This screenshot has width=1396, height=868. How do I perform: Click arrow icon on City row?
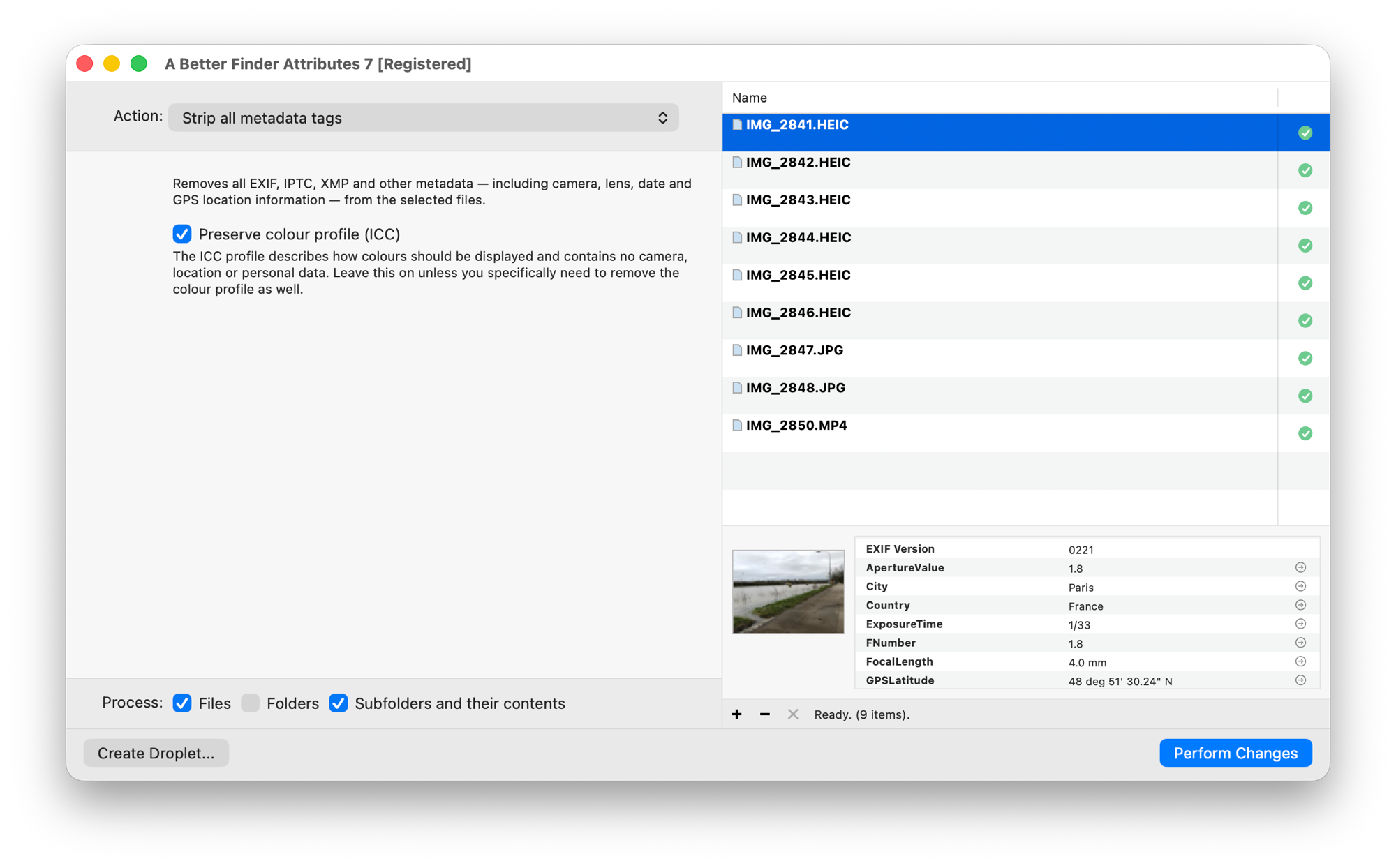click(1300, 587)
